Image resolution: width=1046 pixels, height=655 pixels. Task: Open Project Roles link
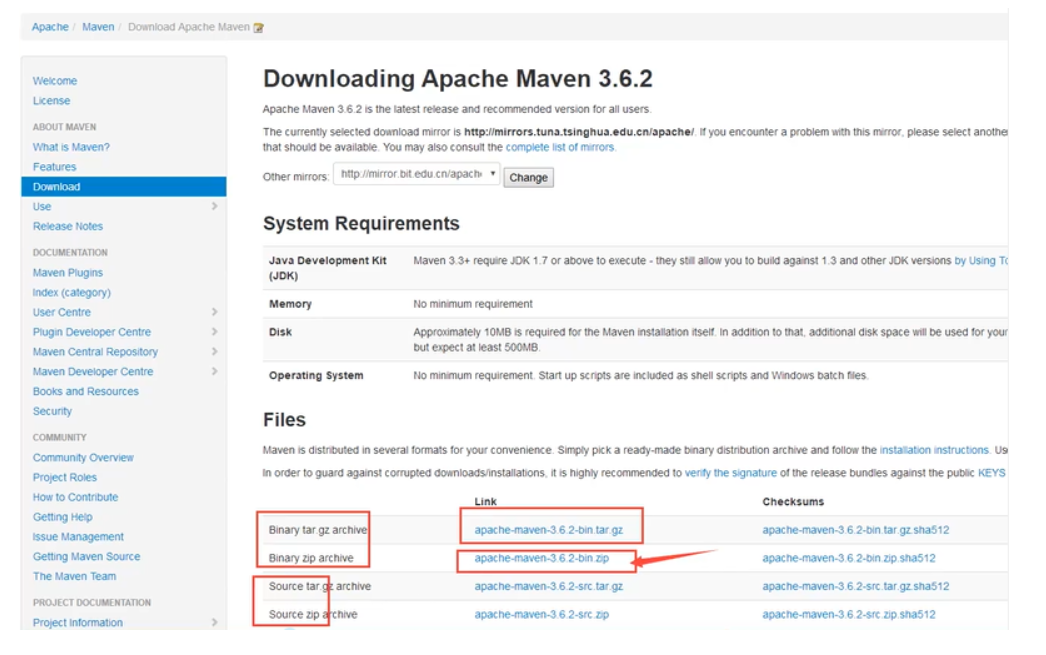tap(65, 478)
